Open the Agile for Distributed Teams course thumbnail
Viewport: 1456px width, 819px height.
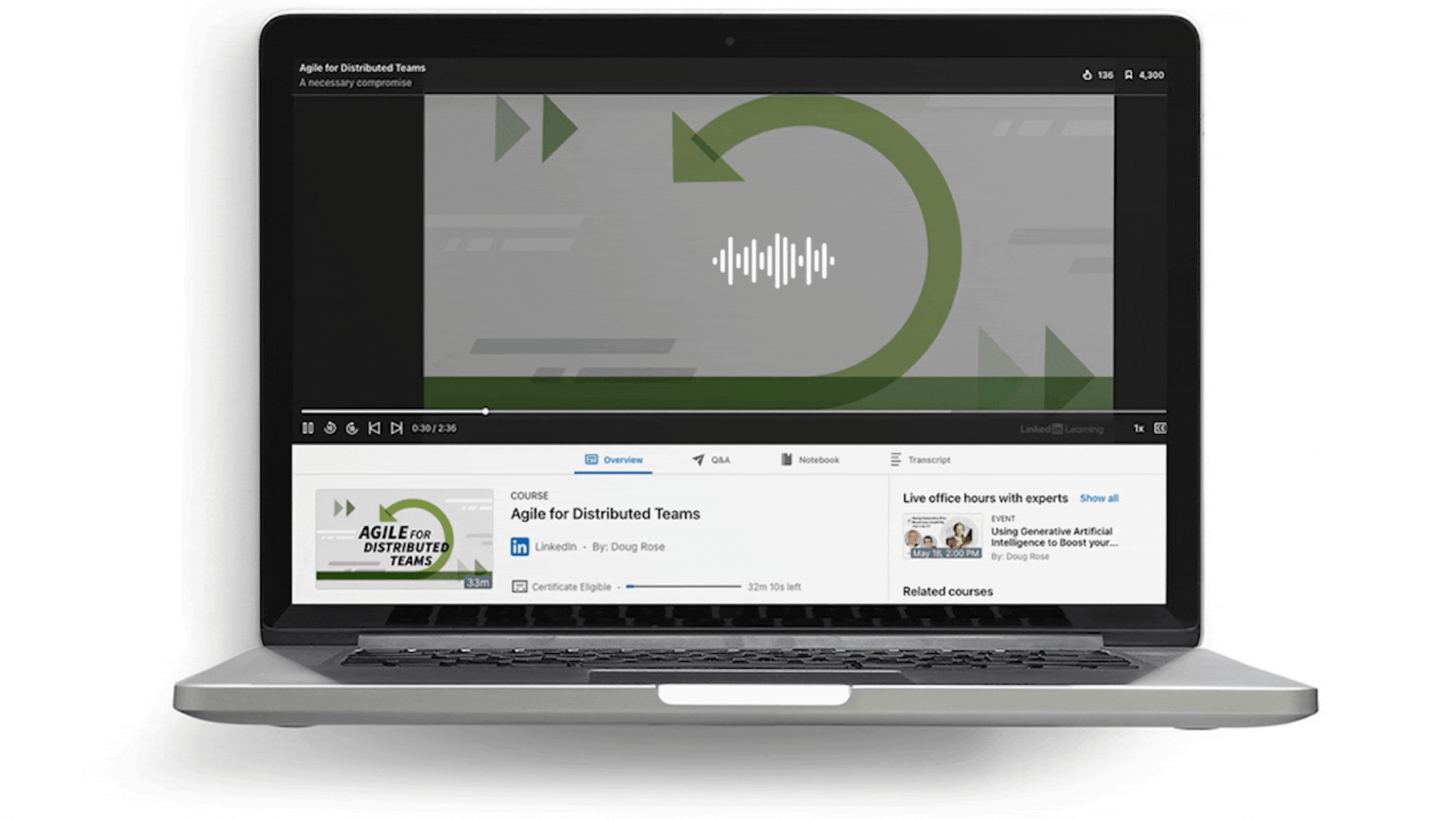click(404, 539)
